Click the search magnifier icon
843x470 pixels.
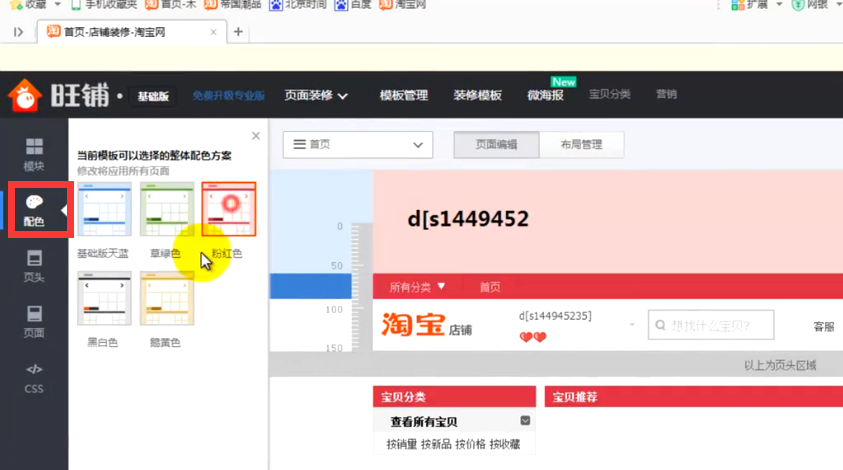point(660,325)
